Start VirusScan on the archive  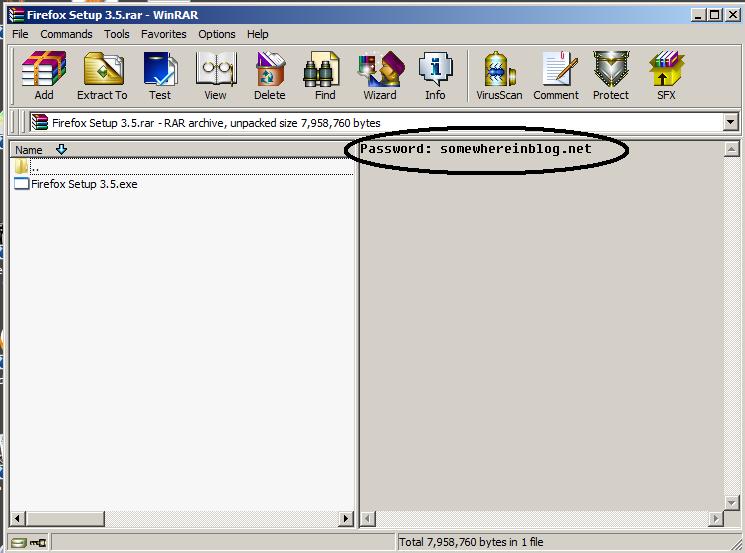click(x=499, y=75)
